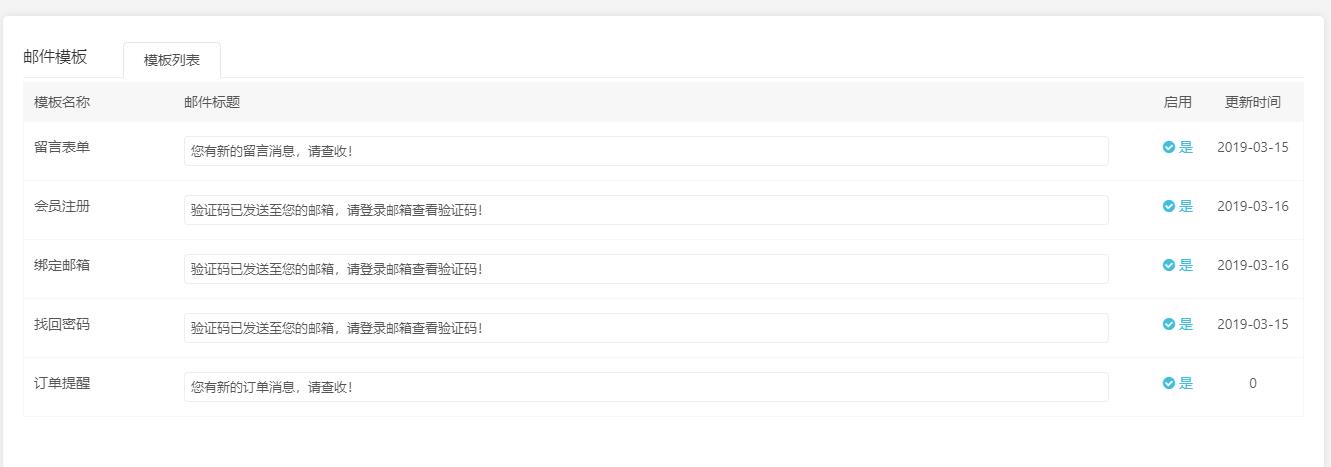Click the checkmark icon in 会员注册 row
1331x467 pixels.
(1168, 206)
